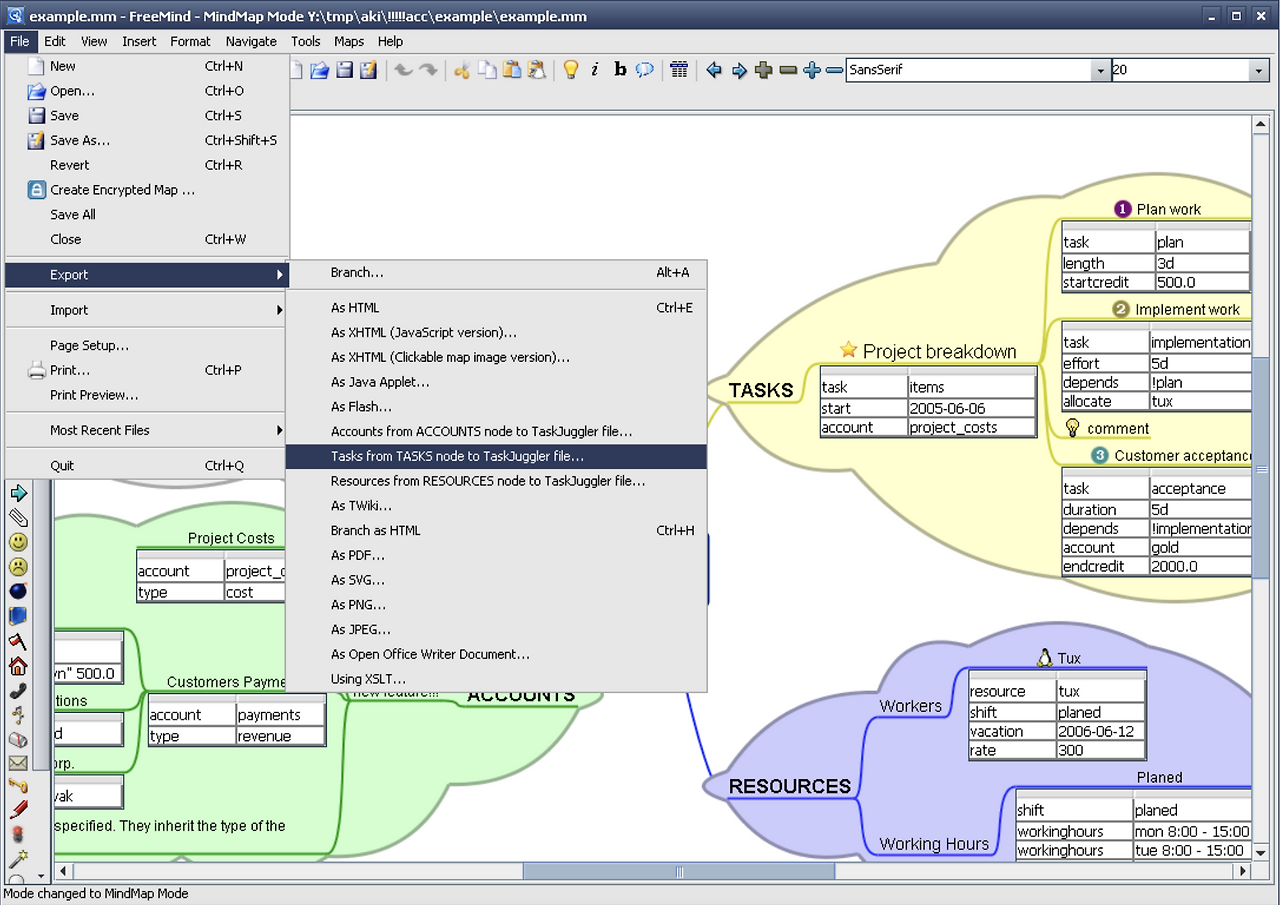This screenshot has height=905, width=1280.
Task: Add the sad face icon to node
Action: click(18, 567)
